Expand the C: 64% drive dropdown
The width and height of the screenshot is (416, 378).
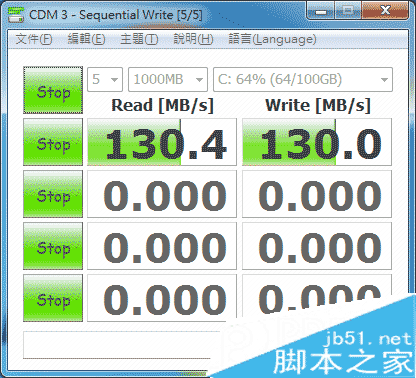303,79
